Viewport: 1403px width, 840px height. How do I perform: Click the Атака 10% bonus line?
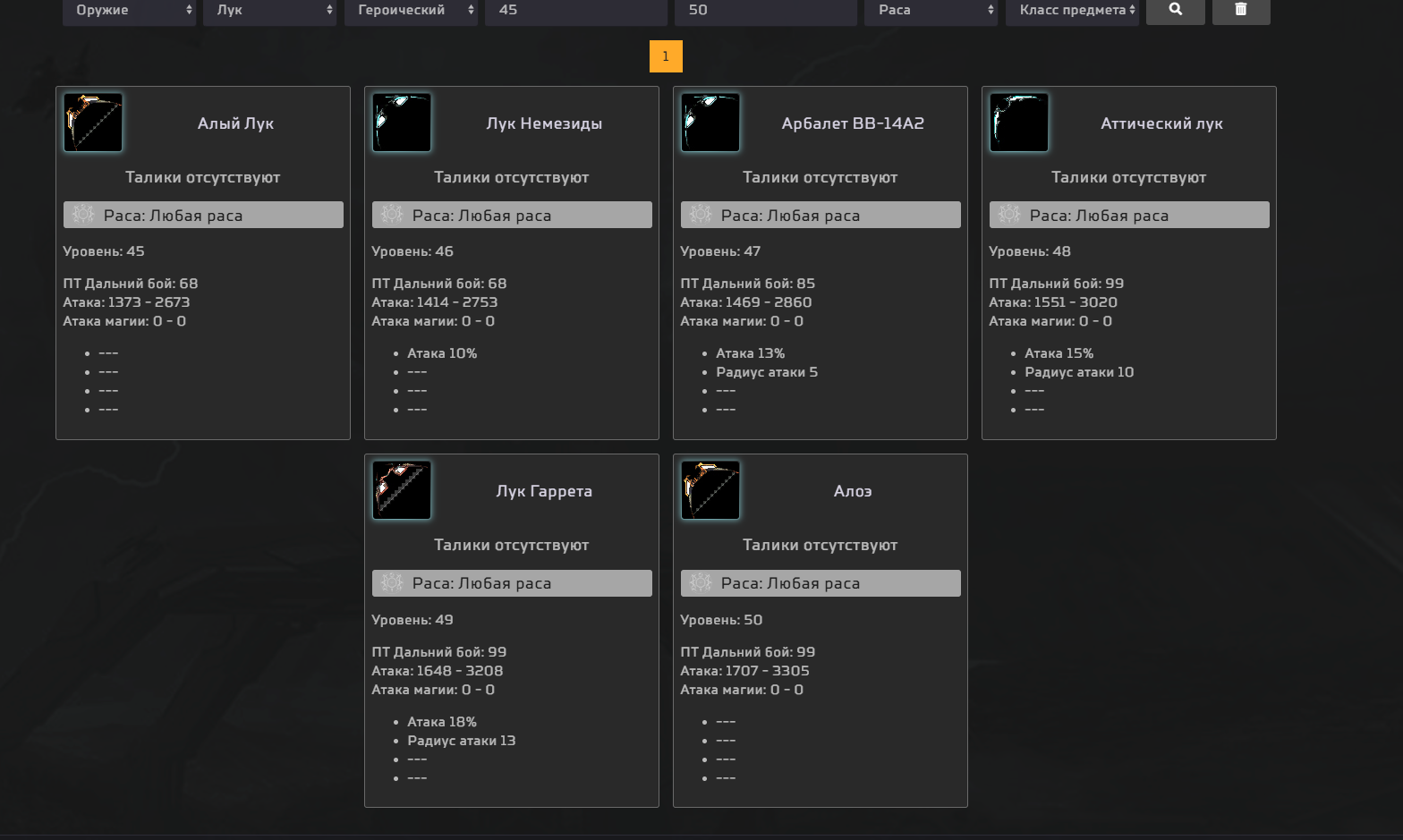coord(442,353)
